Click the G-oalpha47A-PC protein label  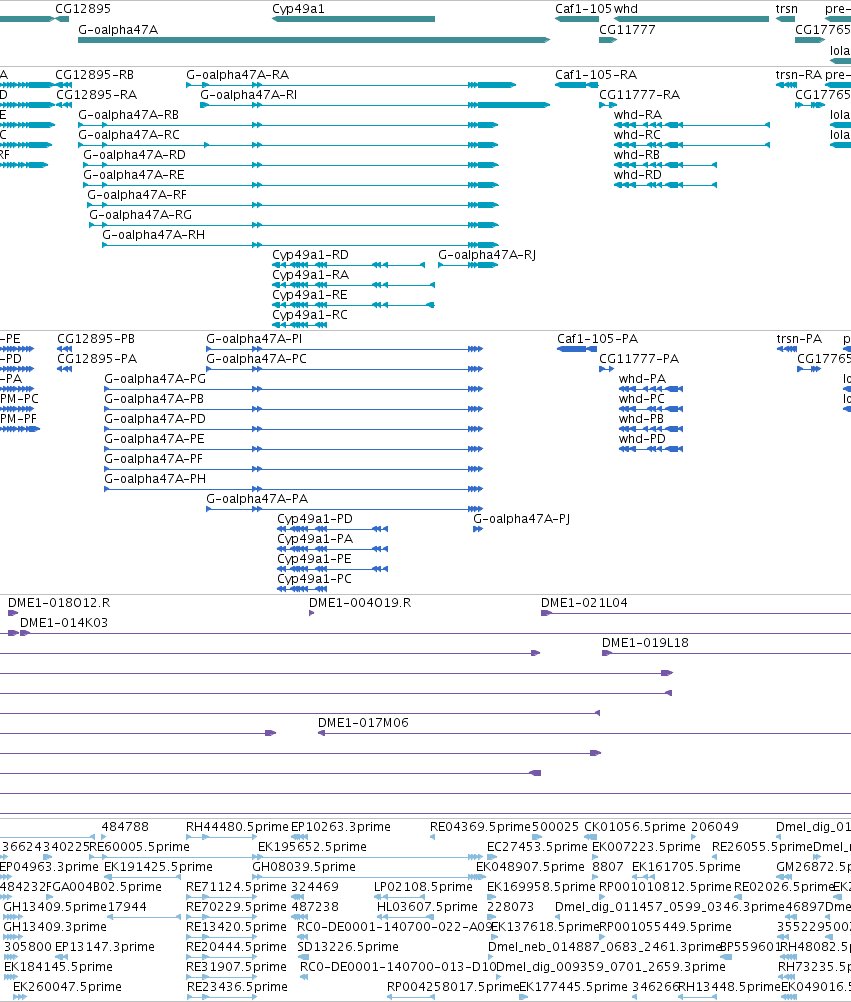(256, 359)
